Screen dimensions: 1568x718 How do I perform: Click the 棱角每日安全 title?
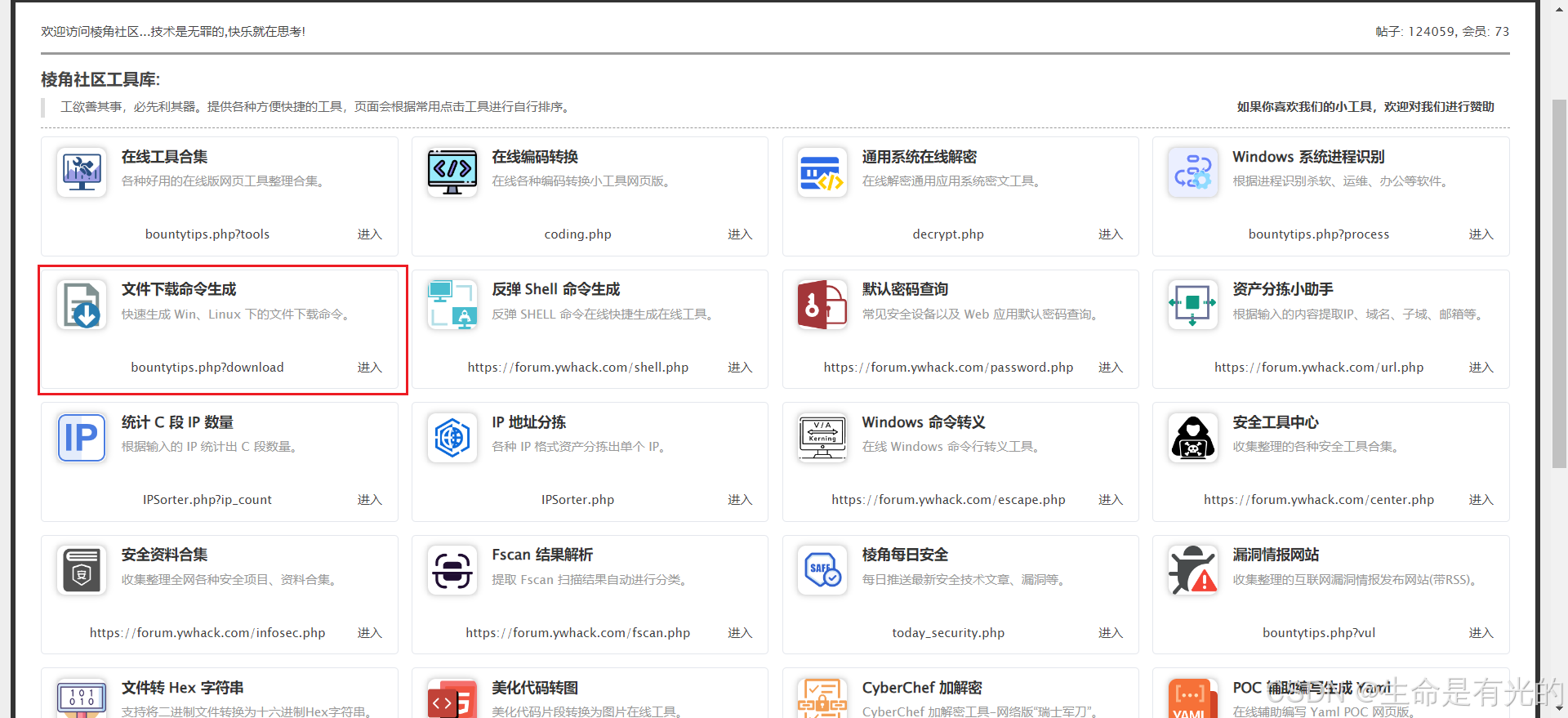905,555
